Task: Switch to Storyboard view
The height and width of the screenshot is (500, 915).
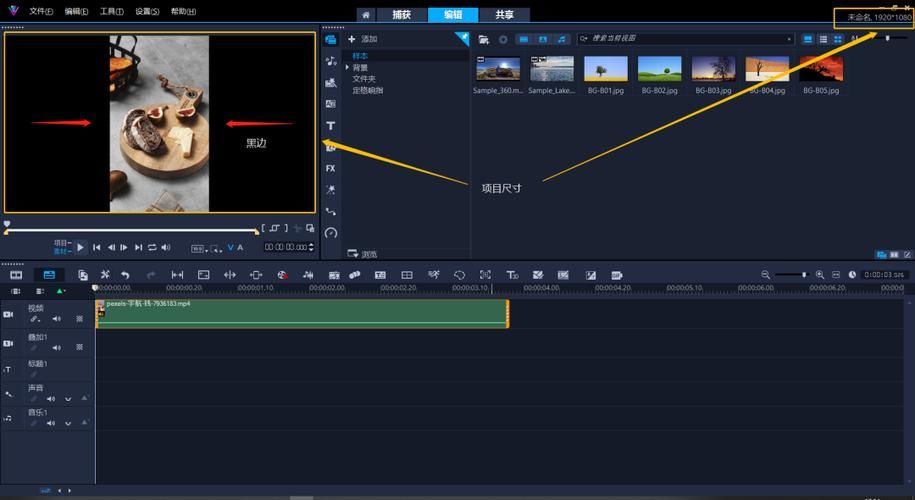Action: pos(16,274)
